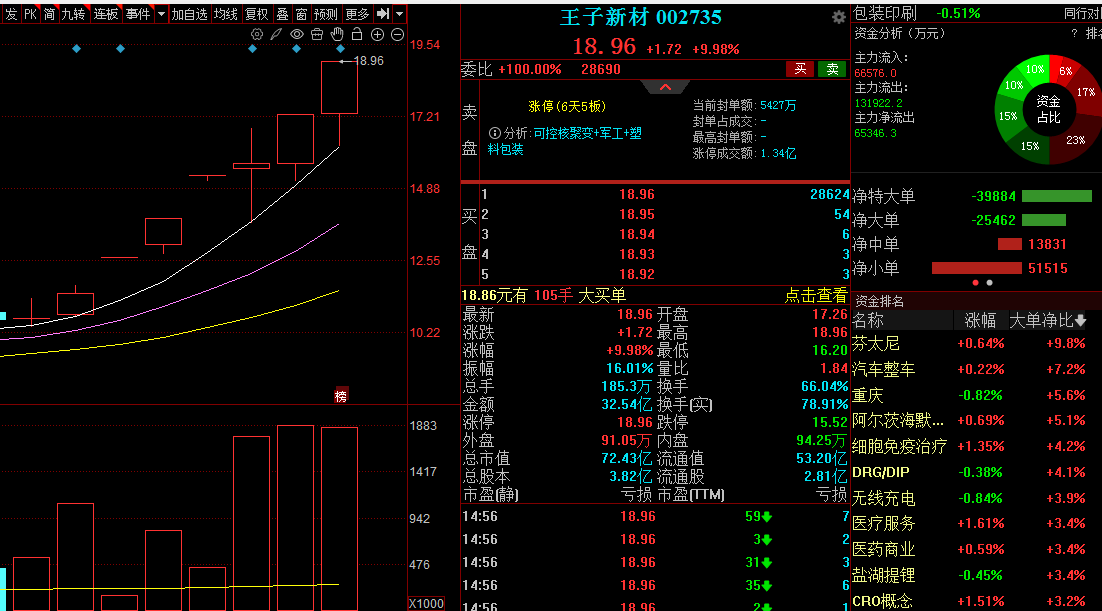Select the 包装印刷 sector label
This screenshot has height=611, width=1102.
pyautogui.click(x=885, y=13)
